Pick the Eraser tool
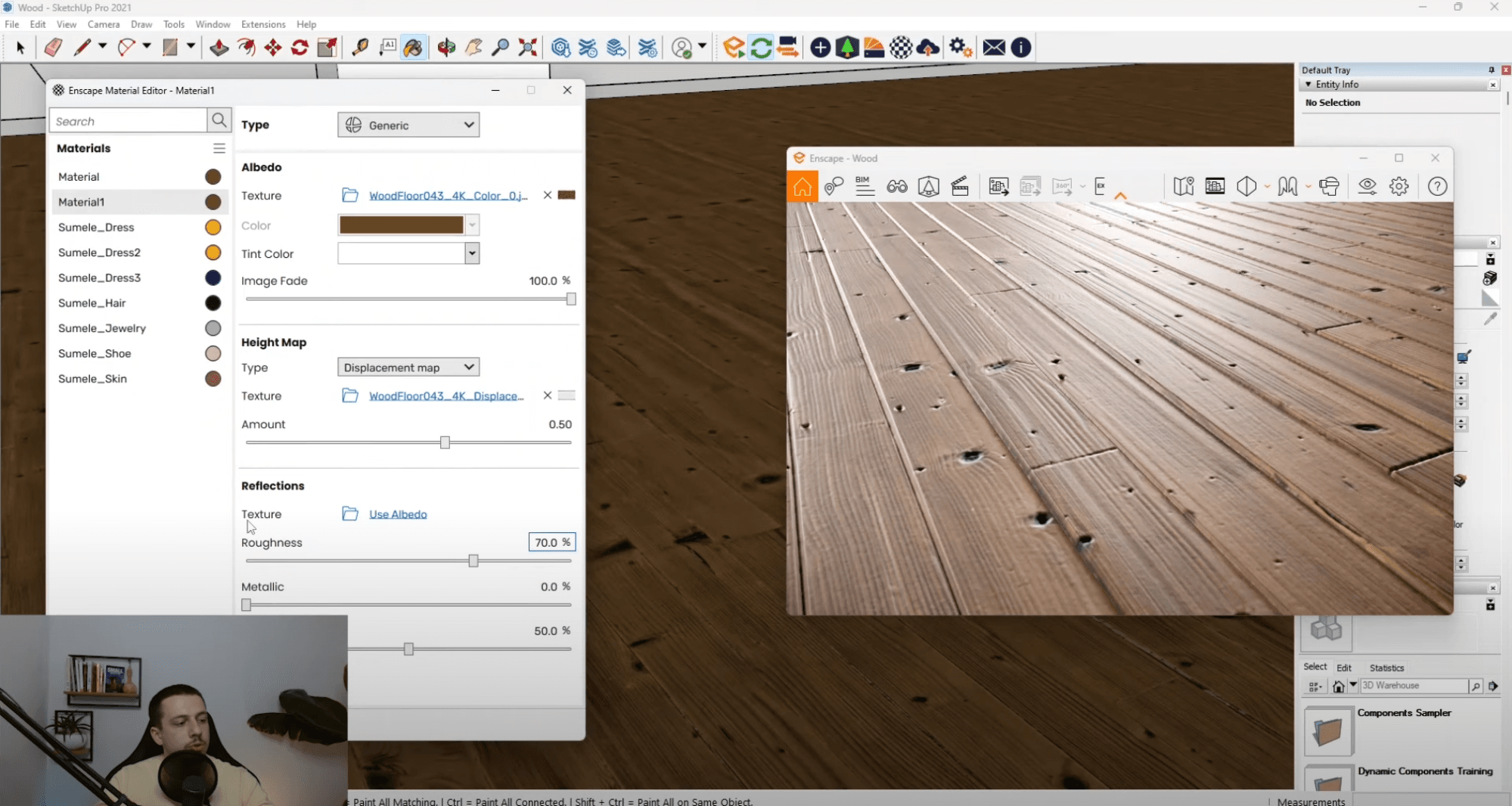 [x=52, y=48]
